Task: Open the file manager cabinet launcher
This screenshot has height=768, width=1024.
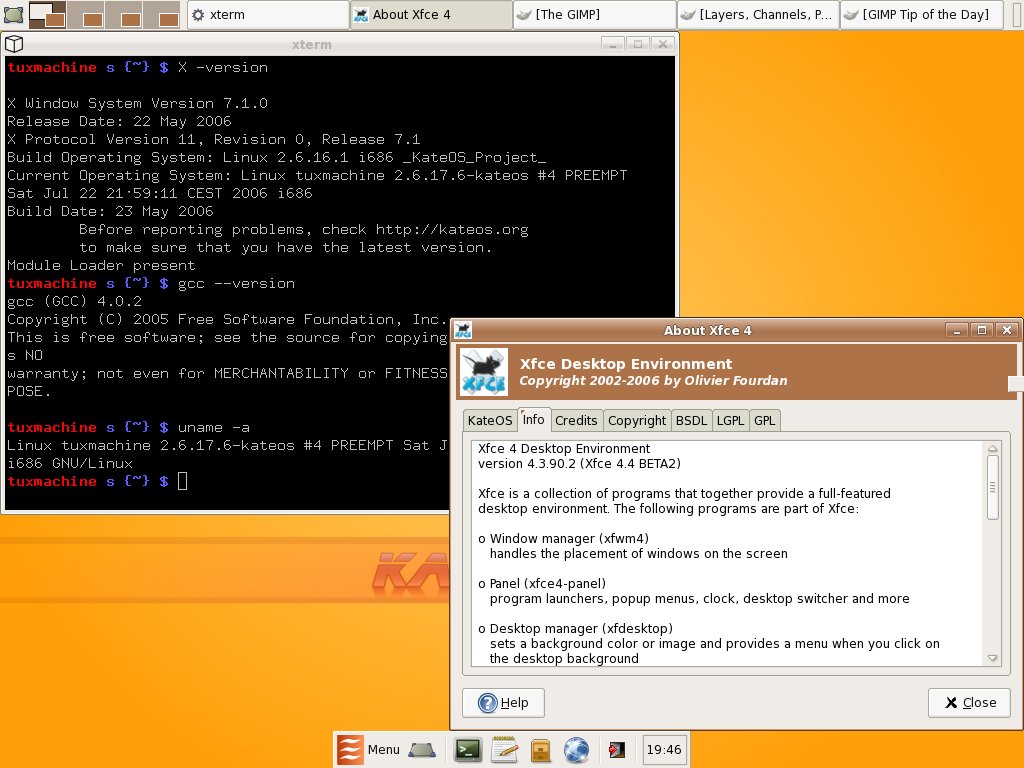Action: click(x=541, y=750)
